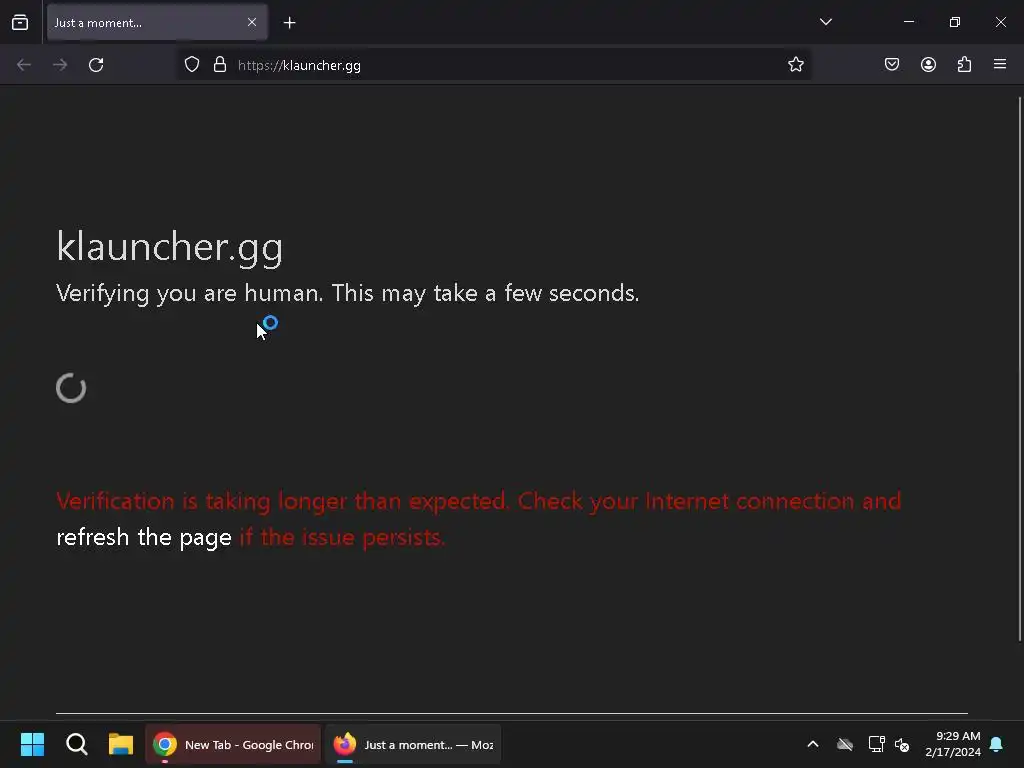This screenshot has height=768, width=1024.
Task: Open tracking protection shield icon
Action: point(191,65)
